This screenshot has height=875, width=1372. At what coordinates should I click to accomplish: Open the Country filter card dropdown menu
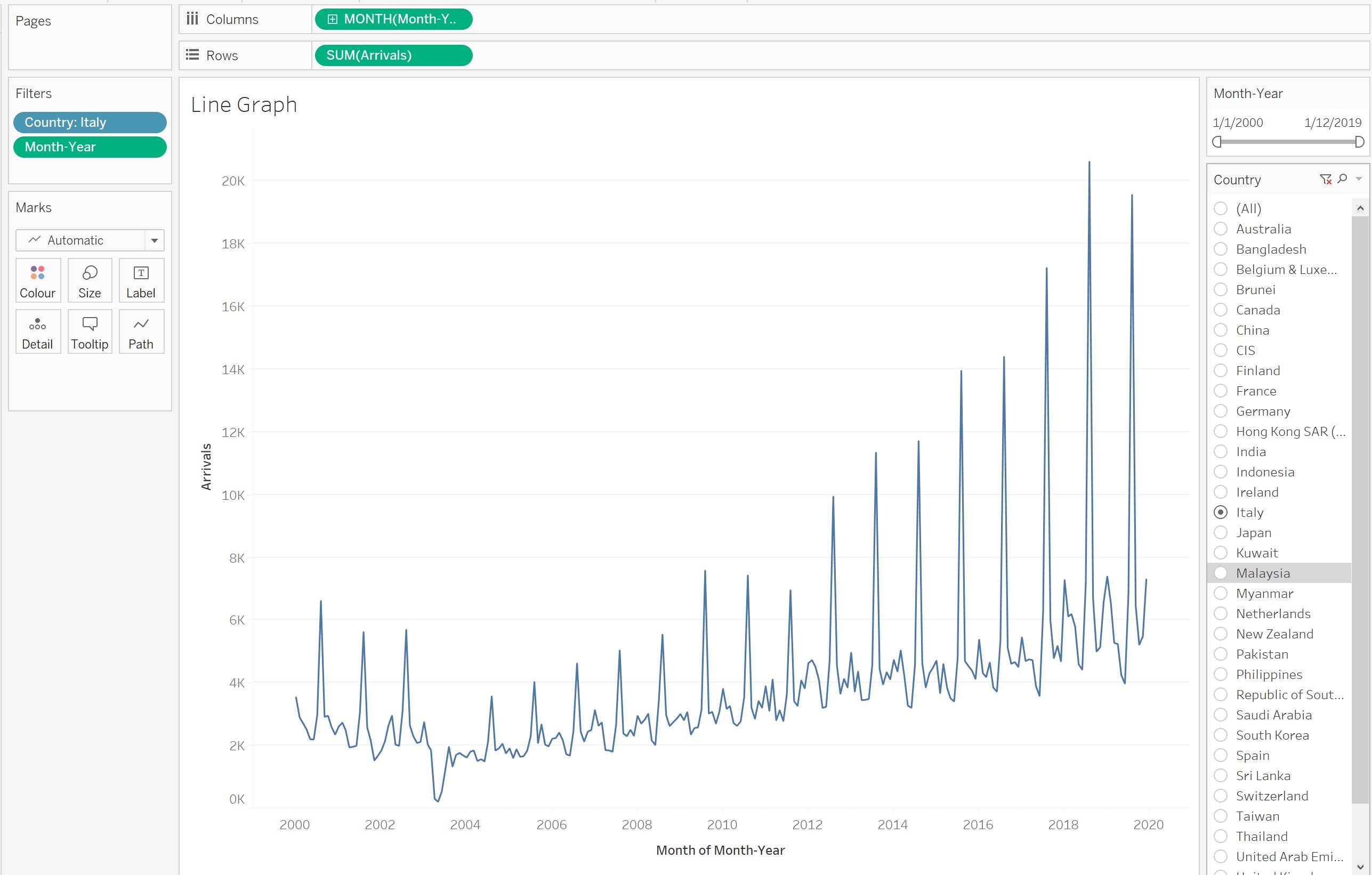coord(1359,179)
